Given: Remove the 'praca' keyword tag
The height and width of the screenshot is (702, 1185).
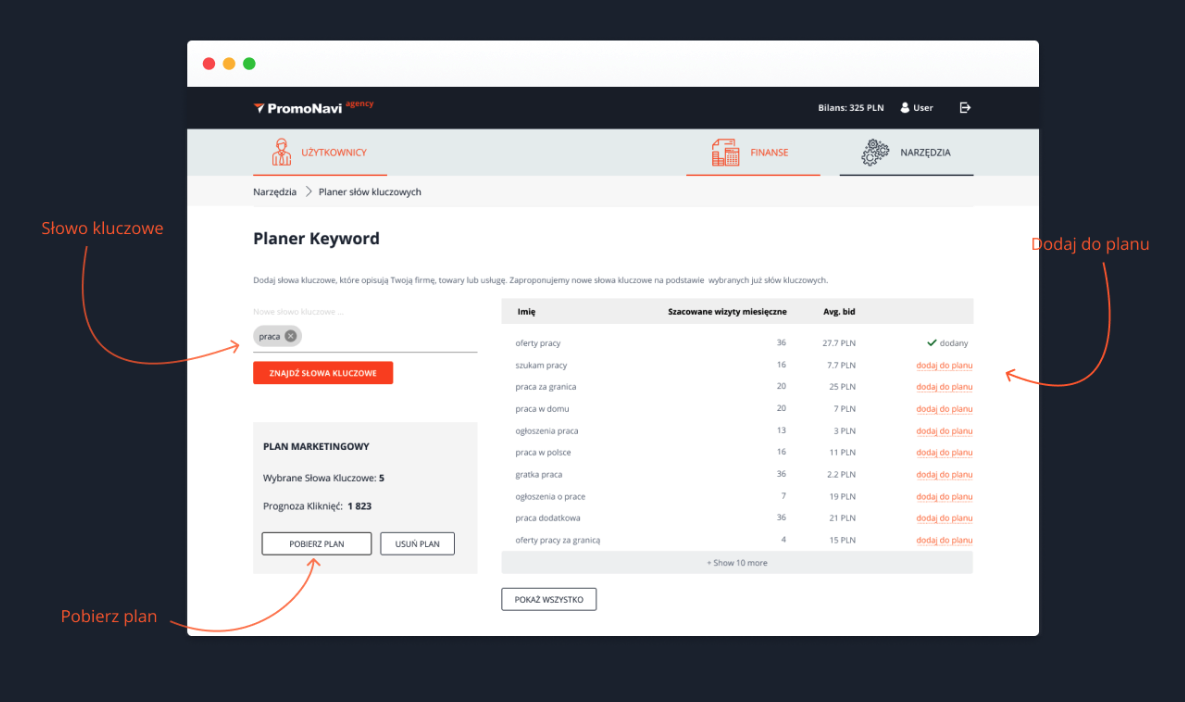Looking at the screenshot, I should (290, 336).
